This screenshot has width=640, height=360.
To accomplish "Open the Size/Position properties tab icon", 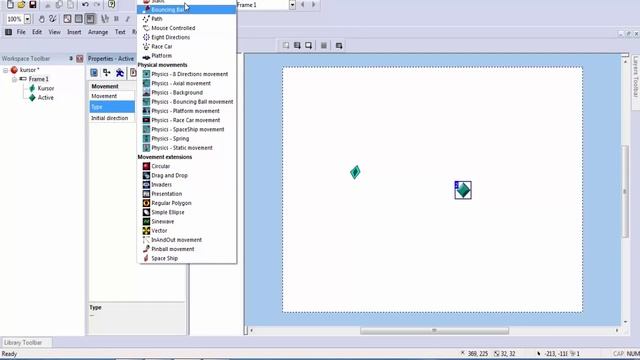I will [107, 73].
